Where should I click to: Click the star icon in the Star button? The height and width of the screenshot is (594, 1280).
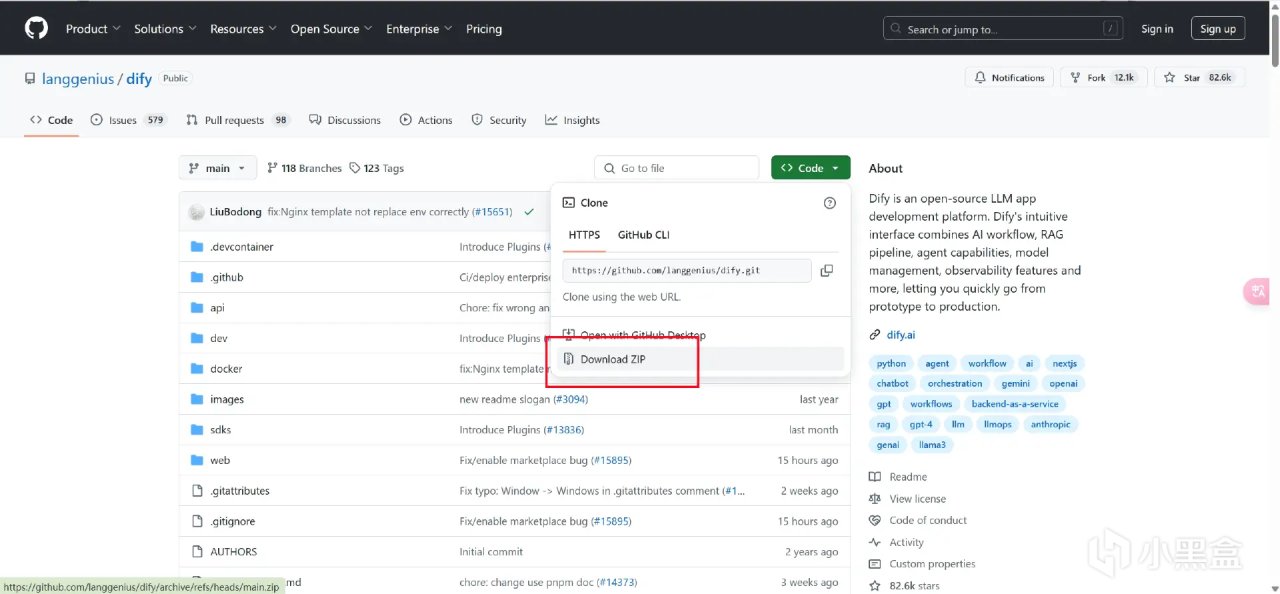[x=1171, y=78]
